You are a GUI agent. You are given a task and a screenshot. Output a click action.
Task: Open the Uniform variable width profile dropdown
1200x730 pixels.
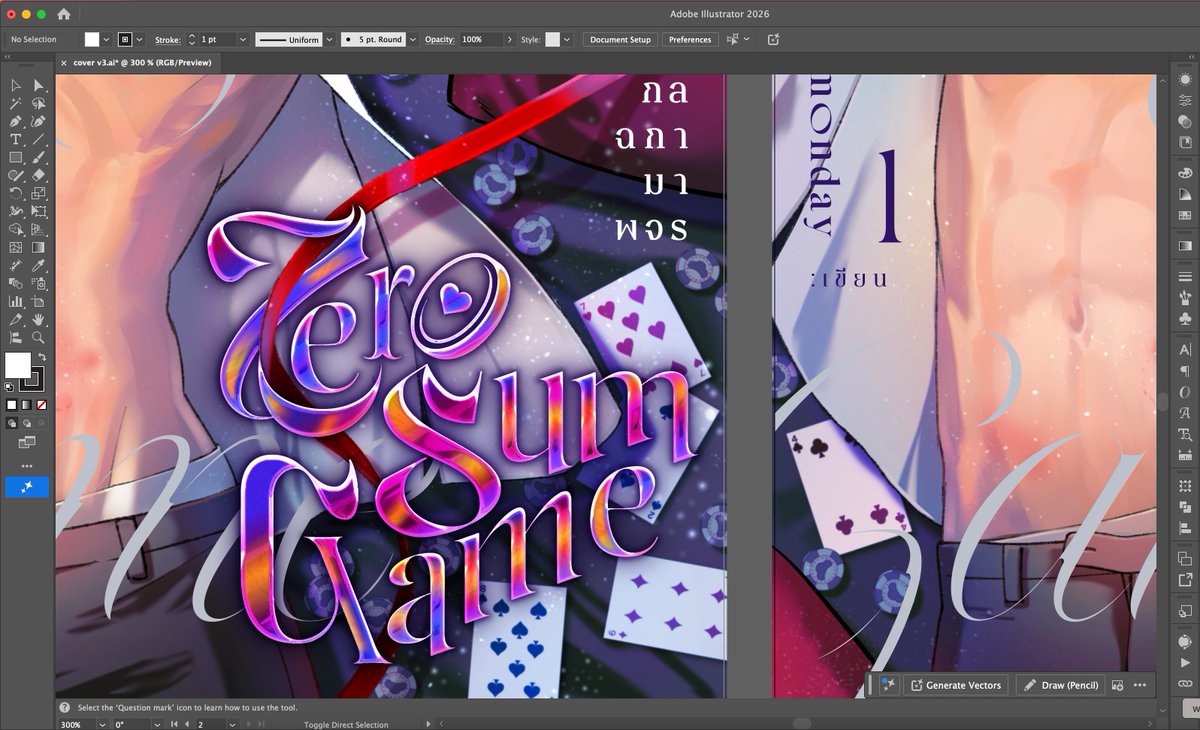[329, 40]
